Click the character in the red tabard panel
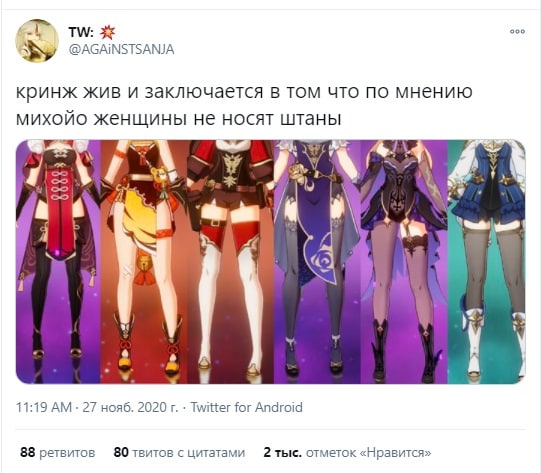This screenshot has width=541, height=473. coord(58,262)
